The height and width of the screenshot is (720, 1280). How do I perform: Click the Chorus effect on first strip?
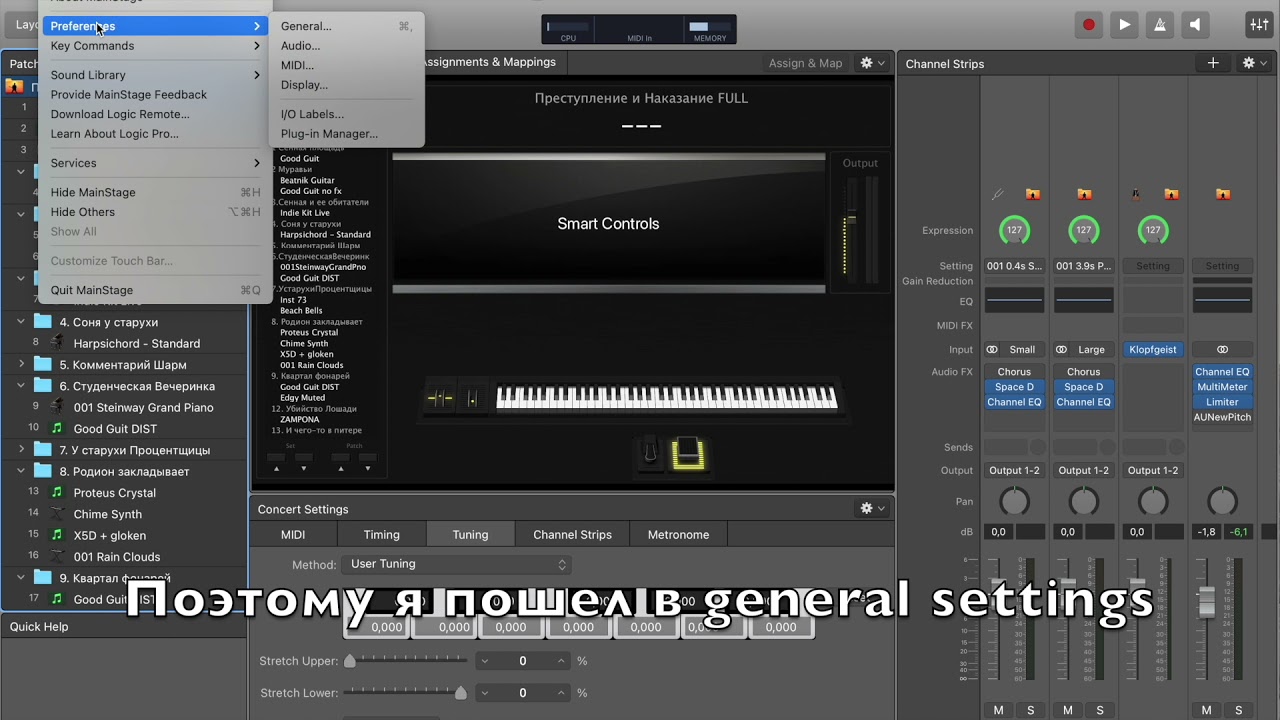(x=1014, y=372)
